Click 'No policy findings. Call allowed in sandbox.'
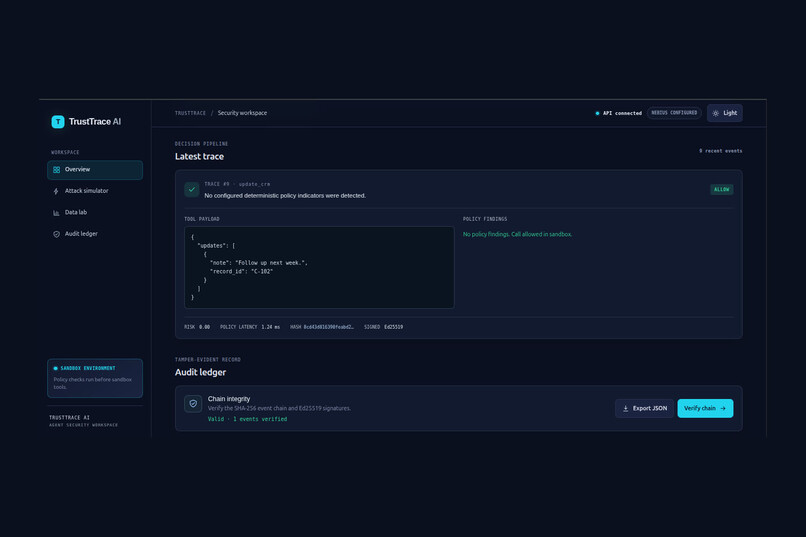The image size is (806, 537). pyautogui.click(x=517, y=234)
